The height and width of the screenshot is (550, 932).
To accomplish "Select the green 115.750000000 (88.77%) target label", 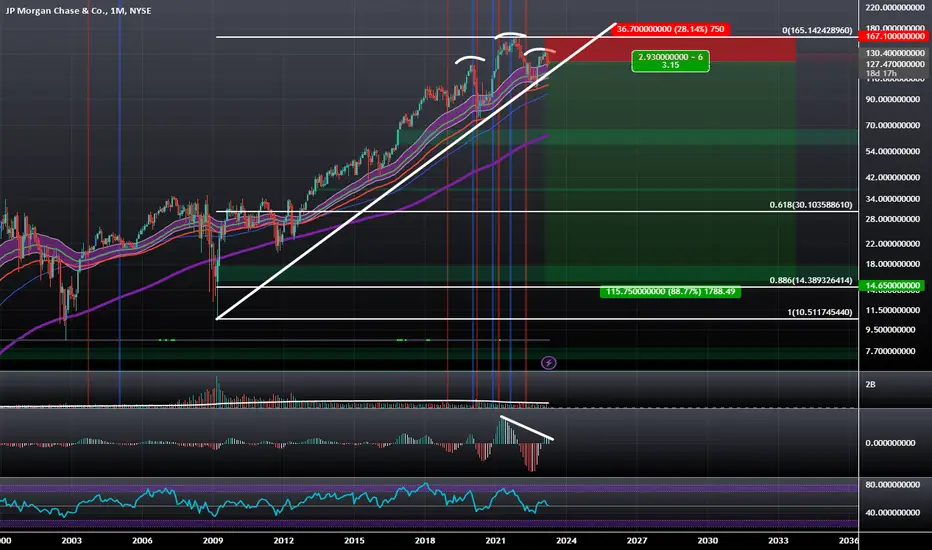I will click(670, 291).
